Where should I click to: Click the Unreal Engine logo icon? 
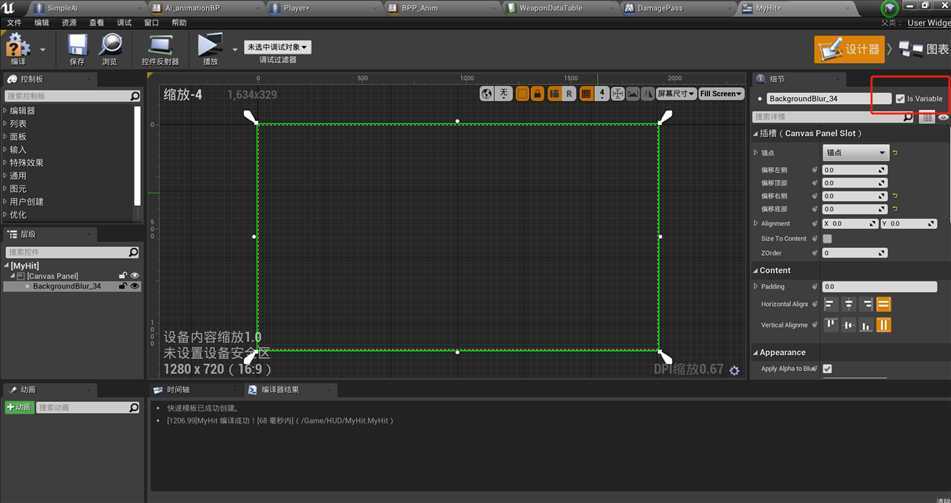(x=8, y=8)
